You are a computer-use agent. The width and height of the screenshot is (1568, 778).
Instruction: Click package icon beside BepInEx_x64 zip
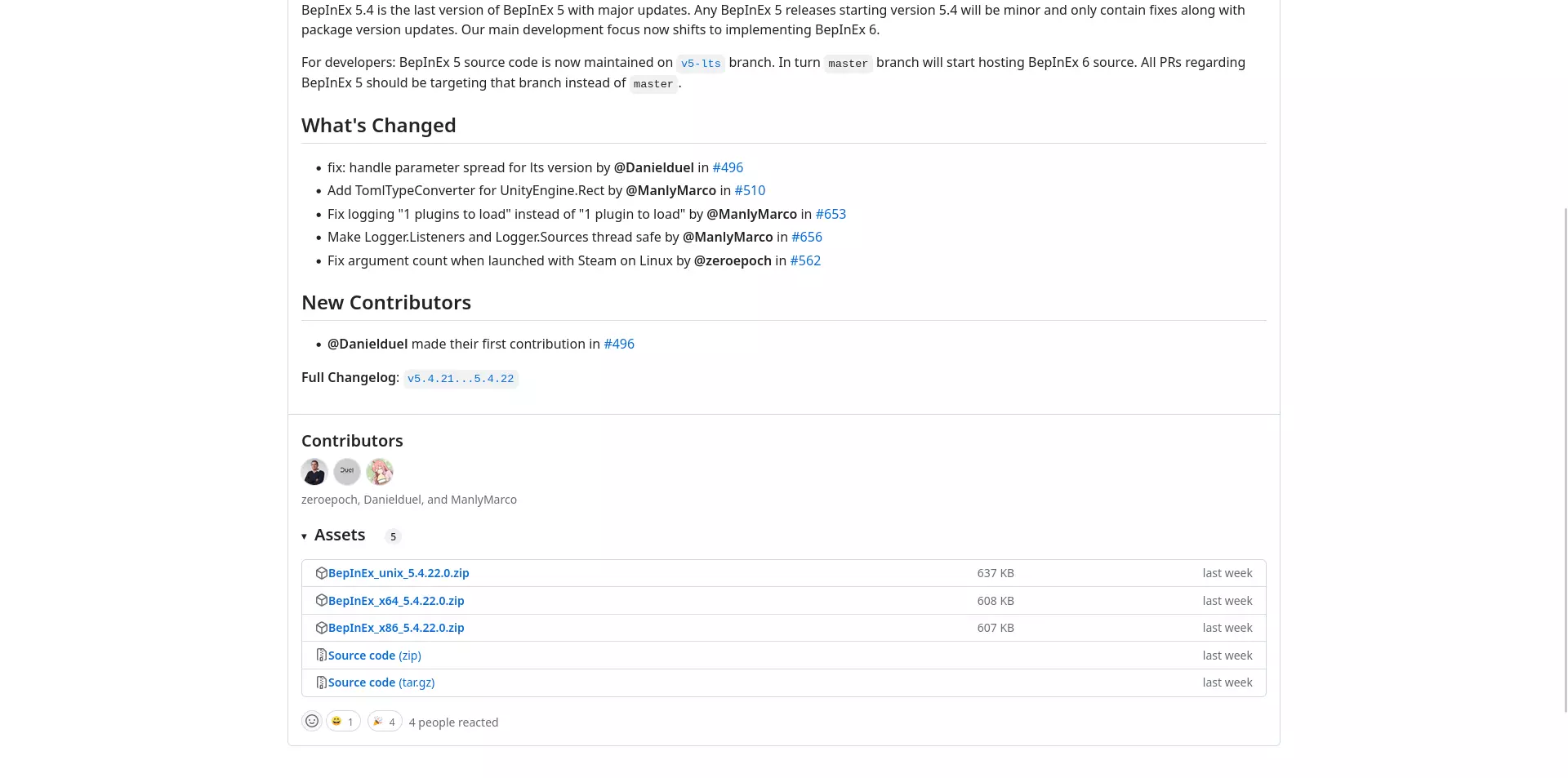(322, 601)
